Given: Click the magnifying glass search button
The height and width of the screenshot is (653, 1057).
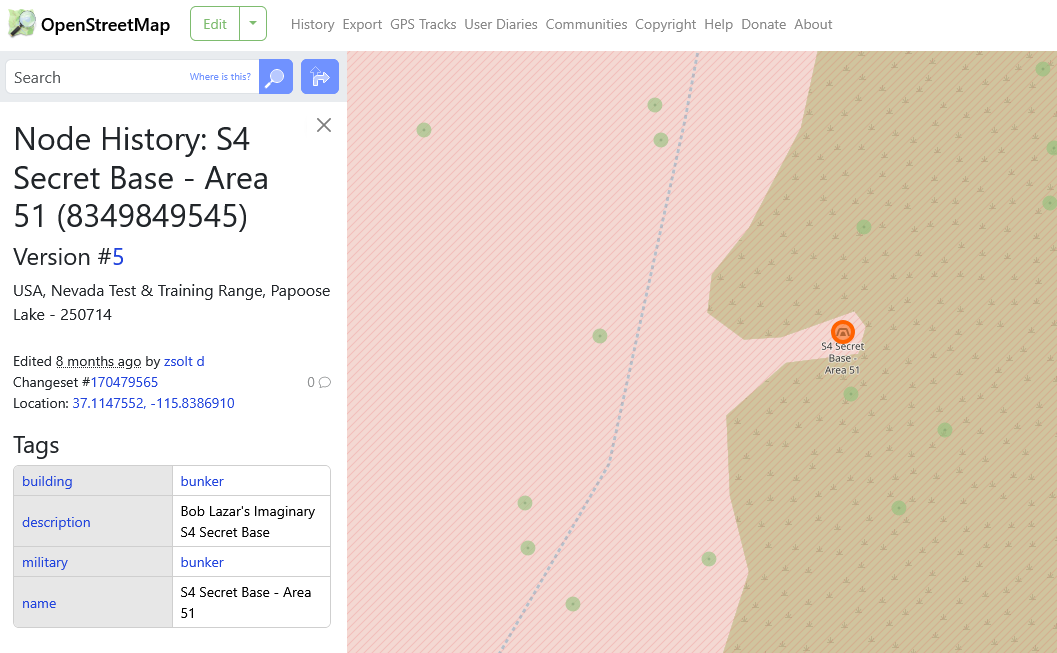Looking at the screenshot, I should (x=275, y=77).
